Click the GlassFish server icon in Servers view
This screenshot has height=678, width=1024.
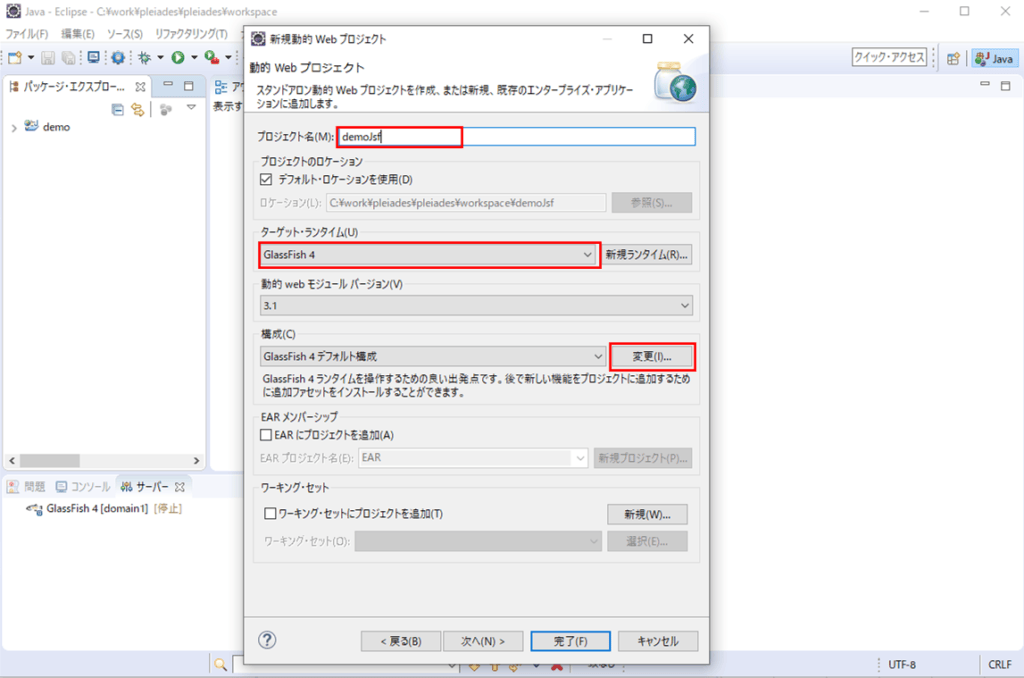click(35, 508)
